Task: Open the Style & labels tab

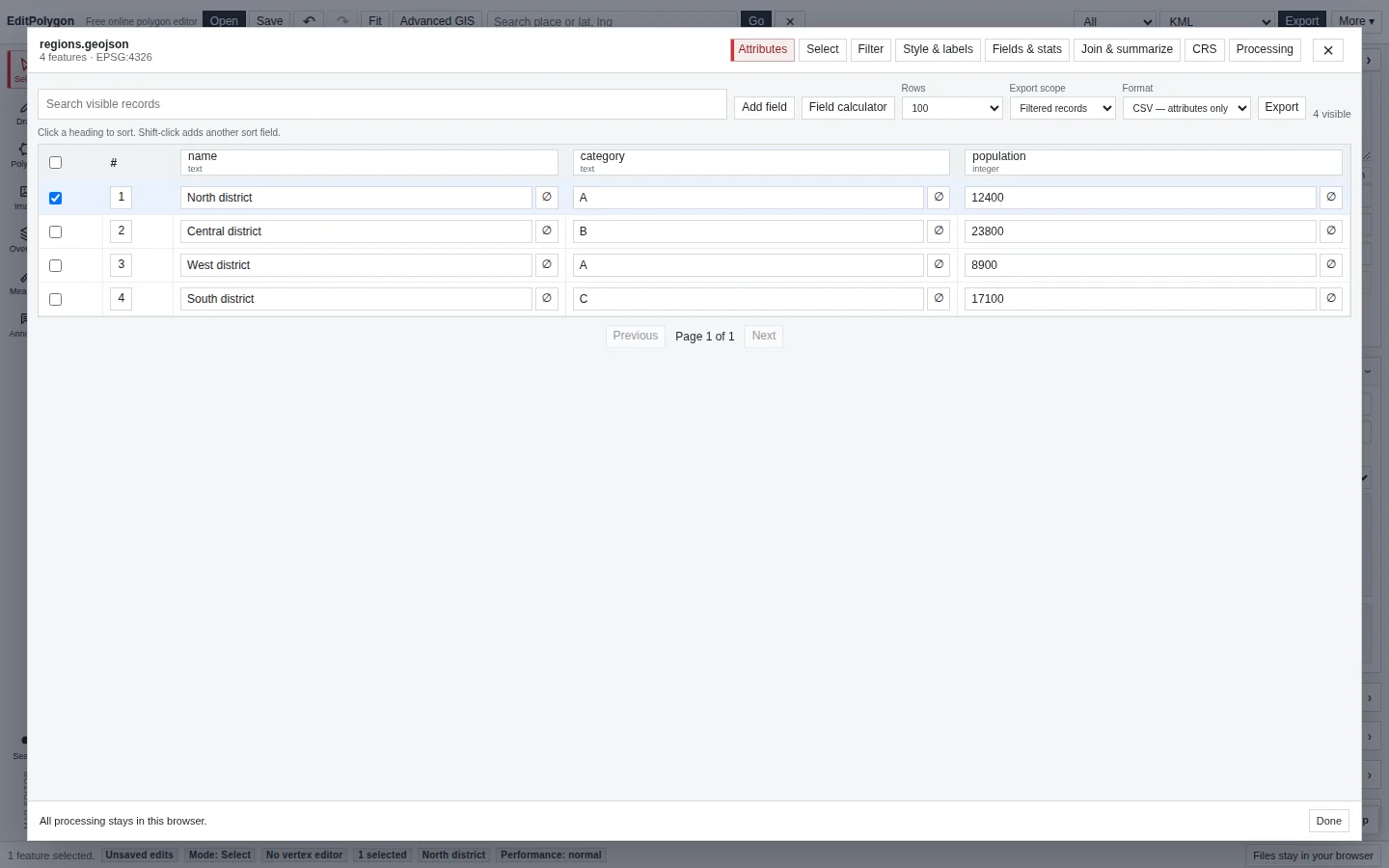Action: click(938, 50)
